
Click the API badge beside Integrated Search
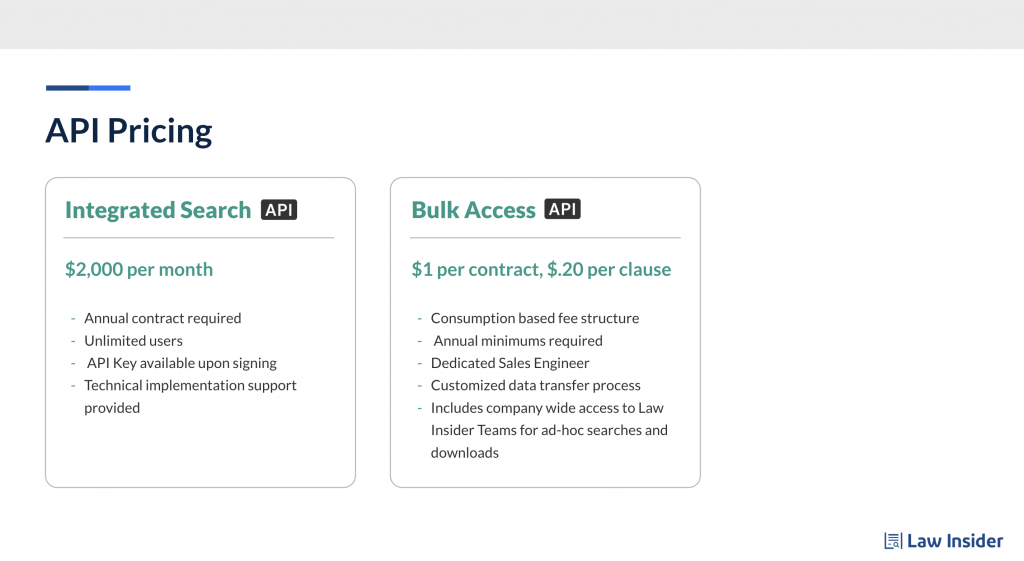point(279,210)
